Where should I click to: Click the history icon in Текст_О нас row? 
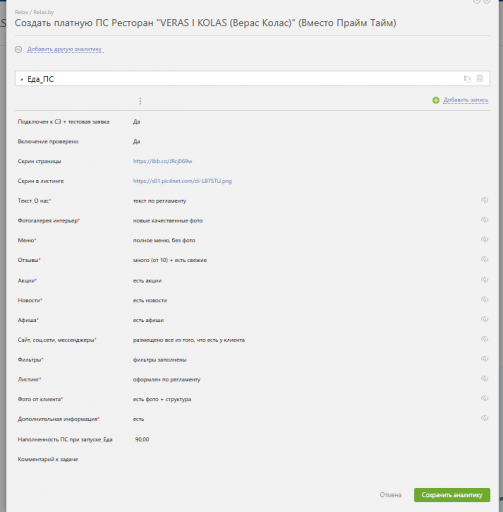click(x=484, y=200)
